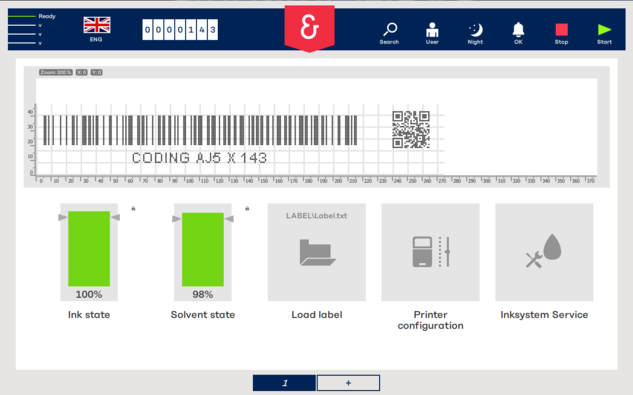Open Printer configuration tile

[x=430, y=252]
